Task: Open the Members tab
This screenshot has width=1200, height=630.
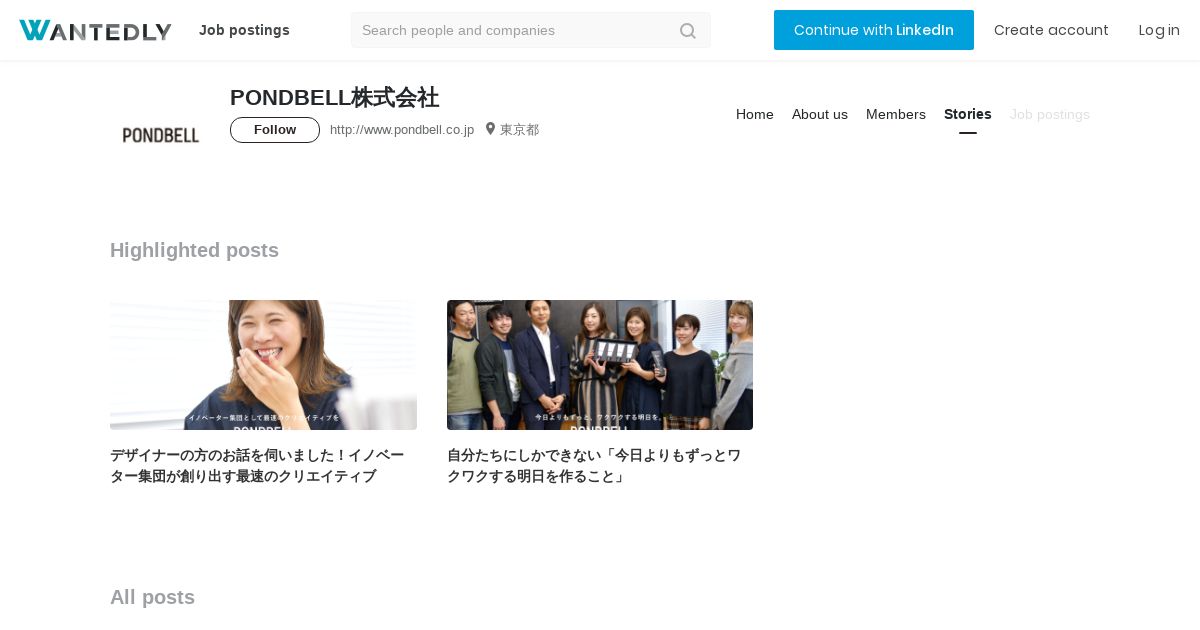Action: click(x=896, y=114)
